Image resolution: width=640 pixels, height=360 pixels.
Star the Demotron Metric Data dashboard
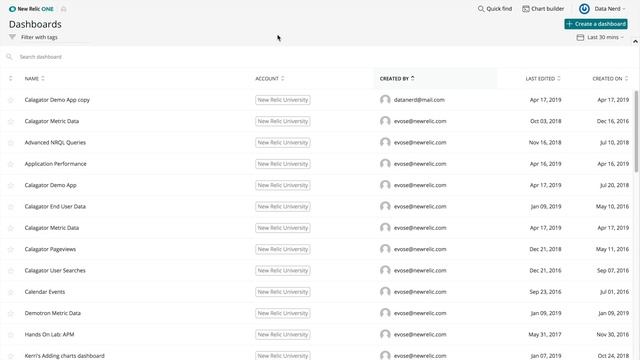tap(11, 313)
